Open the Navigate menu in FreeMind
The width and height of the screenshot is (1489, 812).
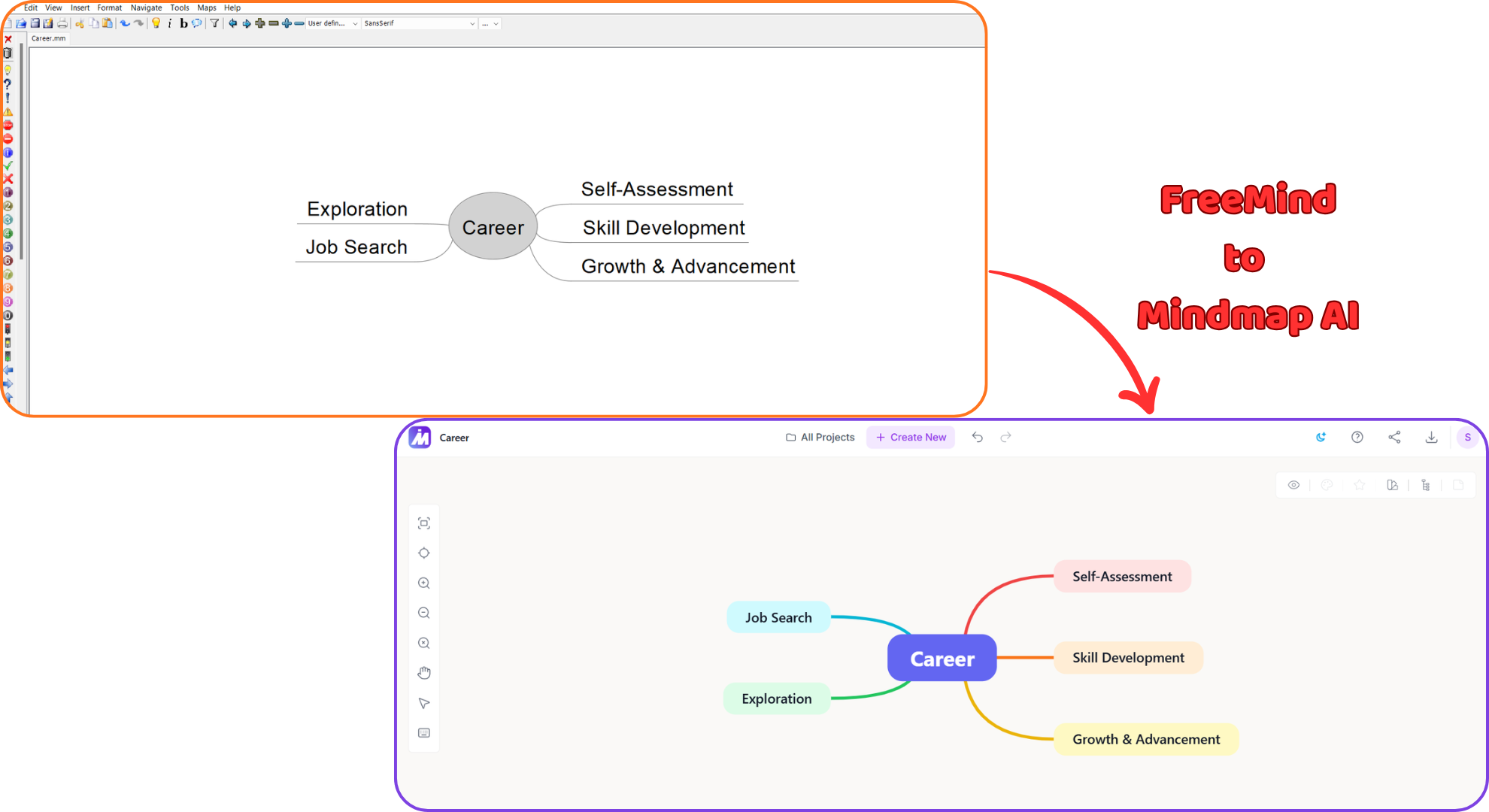point(147,8)
